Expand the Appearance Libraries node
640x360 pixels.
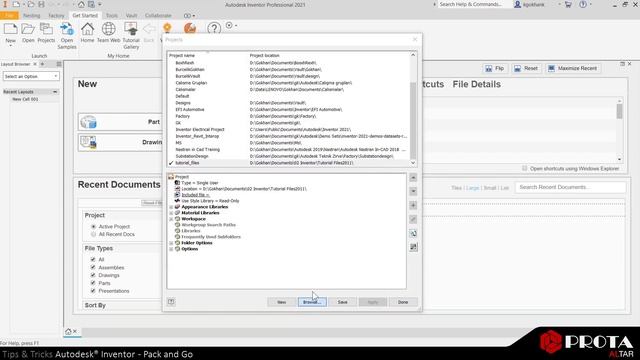click(171, 207)
